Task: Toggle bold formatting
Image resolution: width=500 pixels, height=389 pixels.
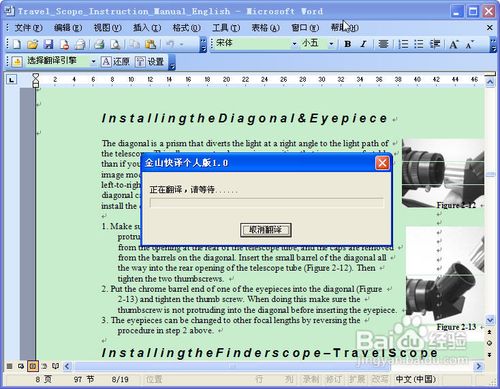Action: [x=347, y=44]
